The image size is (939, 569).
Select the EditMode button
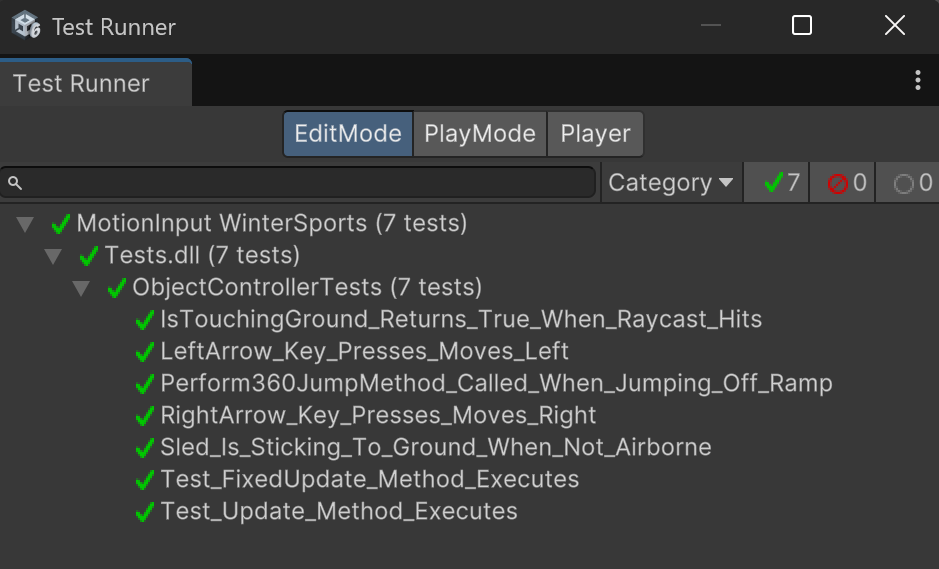[348, 134]
